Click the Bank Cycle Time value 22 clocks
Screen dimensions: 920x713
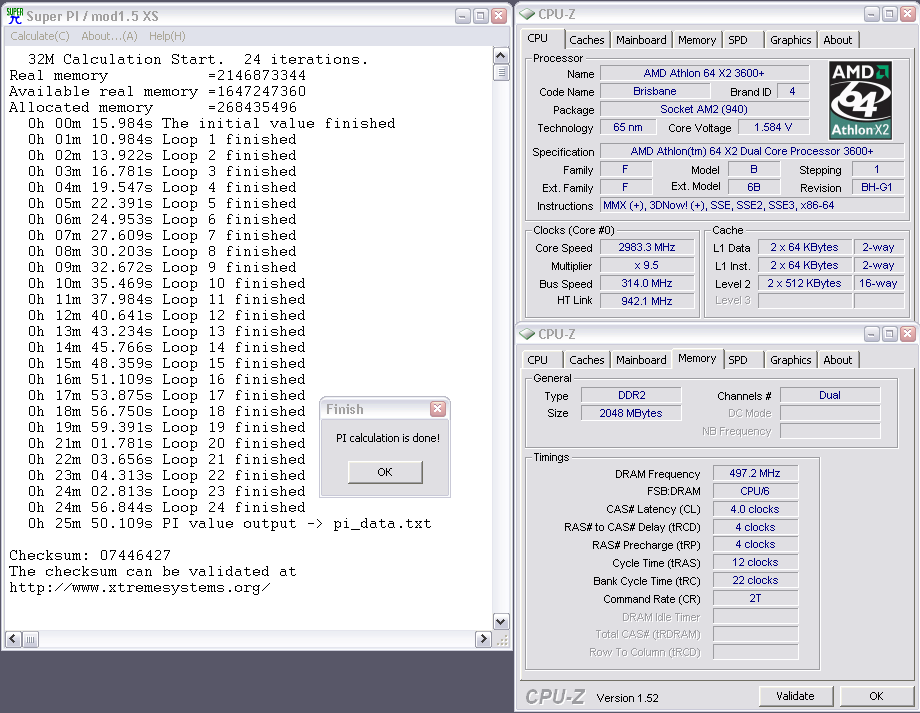(x=755, y=580)
